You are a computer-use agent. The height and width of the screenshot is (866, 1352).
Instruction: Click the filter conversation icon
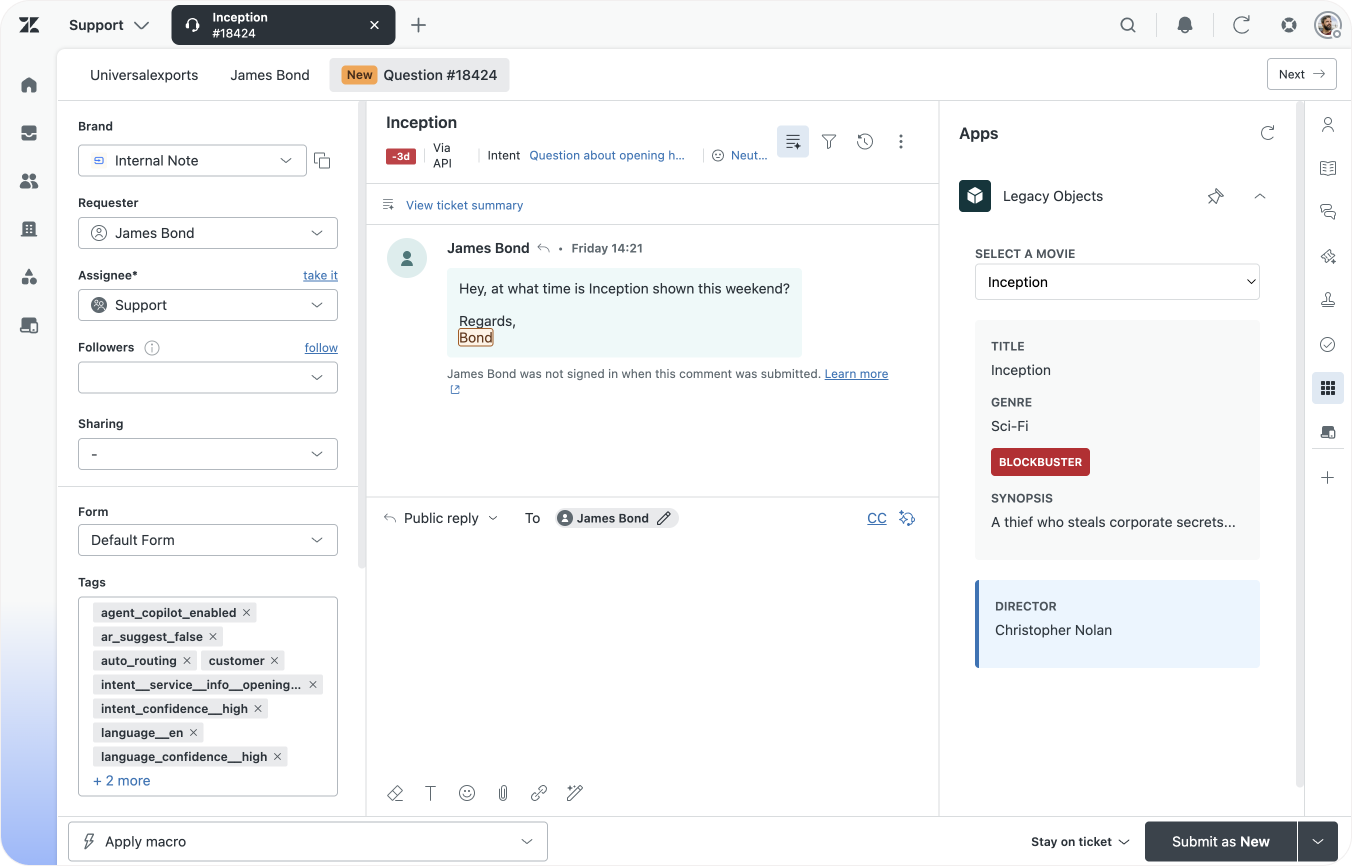[x=829, y=142]
